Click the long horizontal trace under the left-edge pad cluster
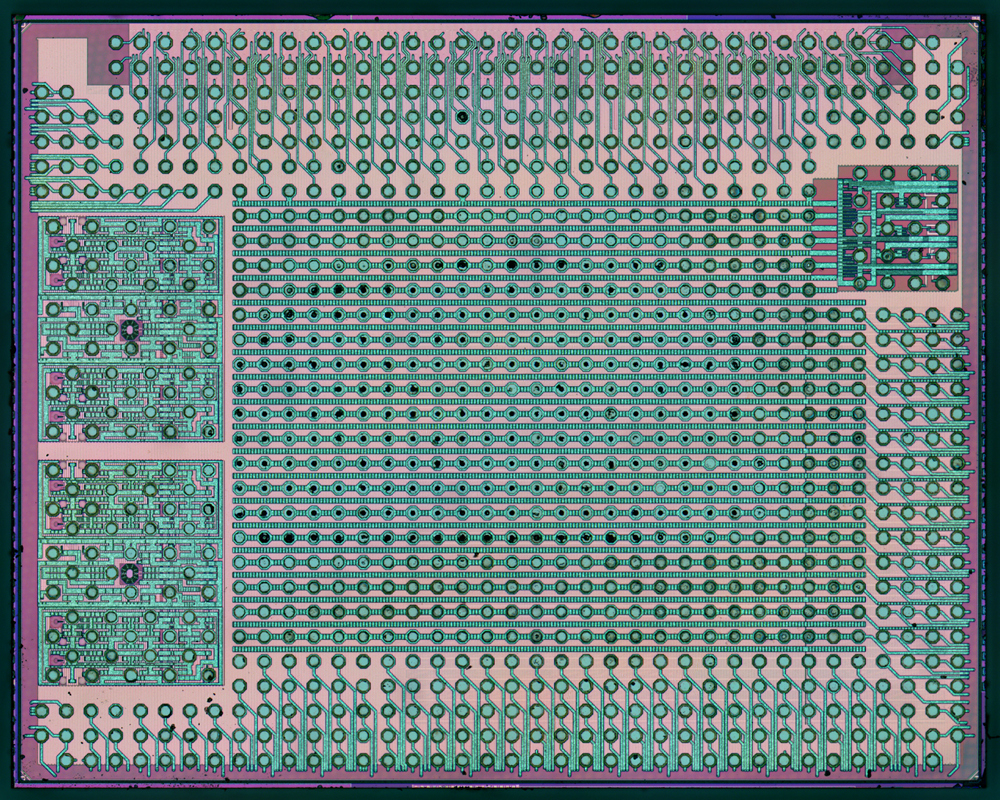The width and height of the screenshot is (1000, 800). coord(119,206)
